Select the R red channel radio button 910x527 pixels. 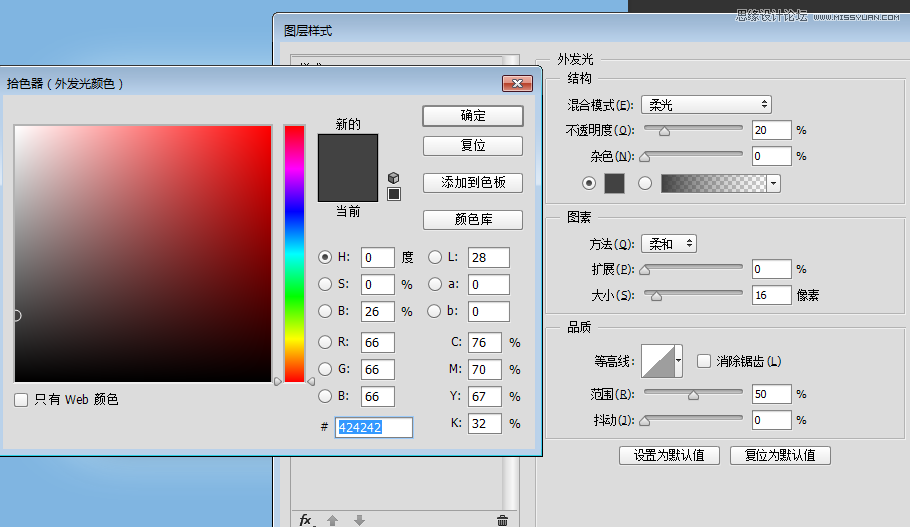325,343
